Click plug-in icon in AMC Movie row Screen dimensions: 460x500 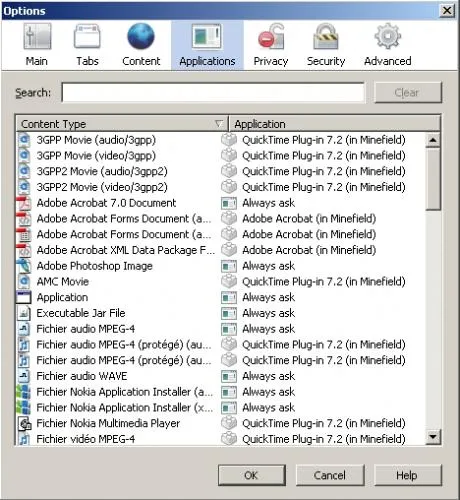[x=229, y=281]
